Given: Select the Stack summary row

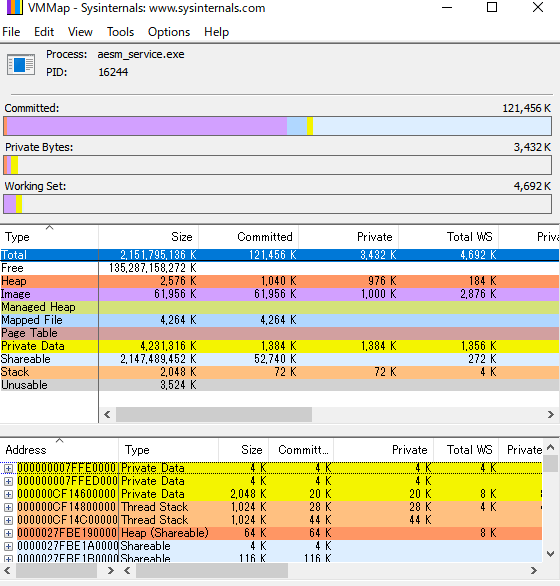Looking at the screenshot, I should pyautogui.click(x=280, y=372).
